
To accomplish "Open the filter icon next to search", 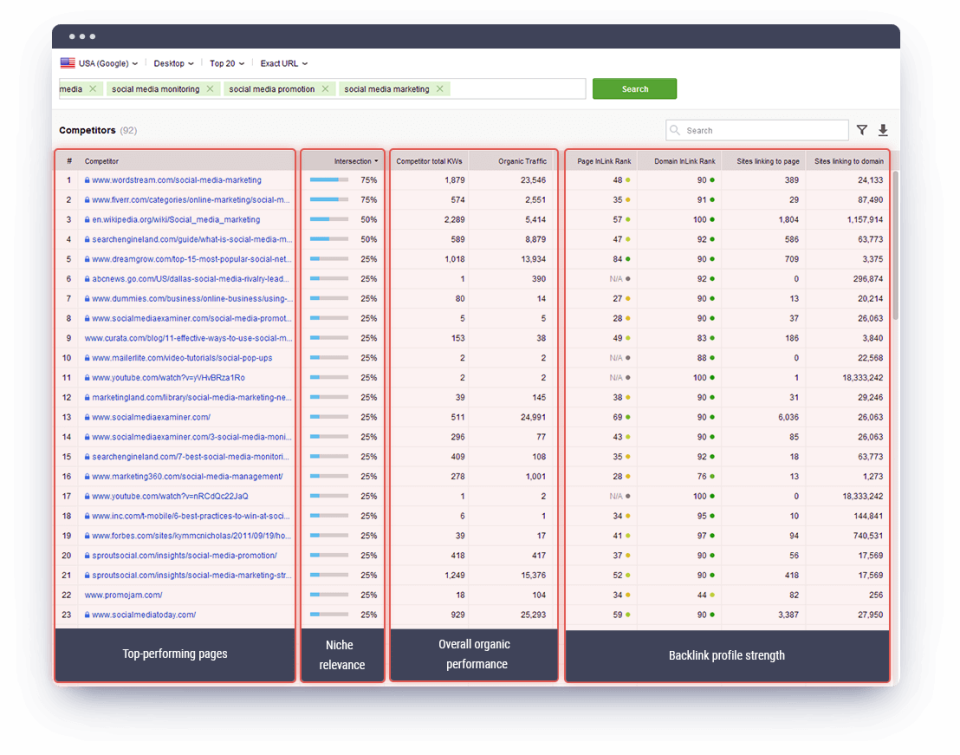I will (861, 130).
